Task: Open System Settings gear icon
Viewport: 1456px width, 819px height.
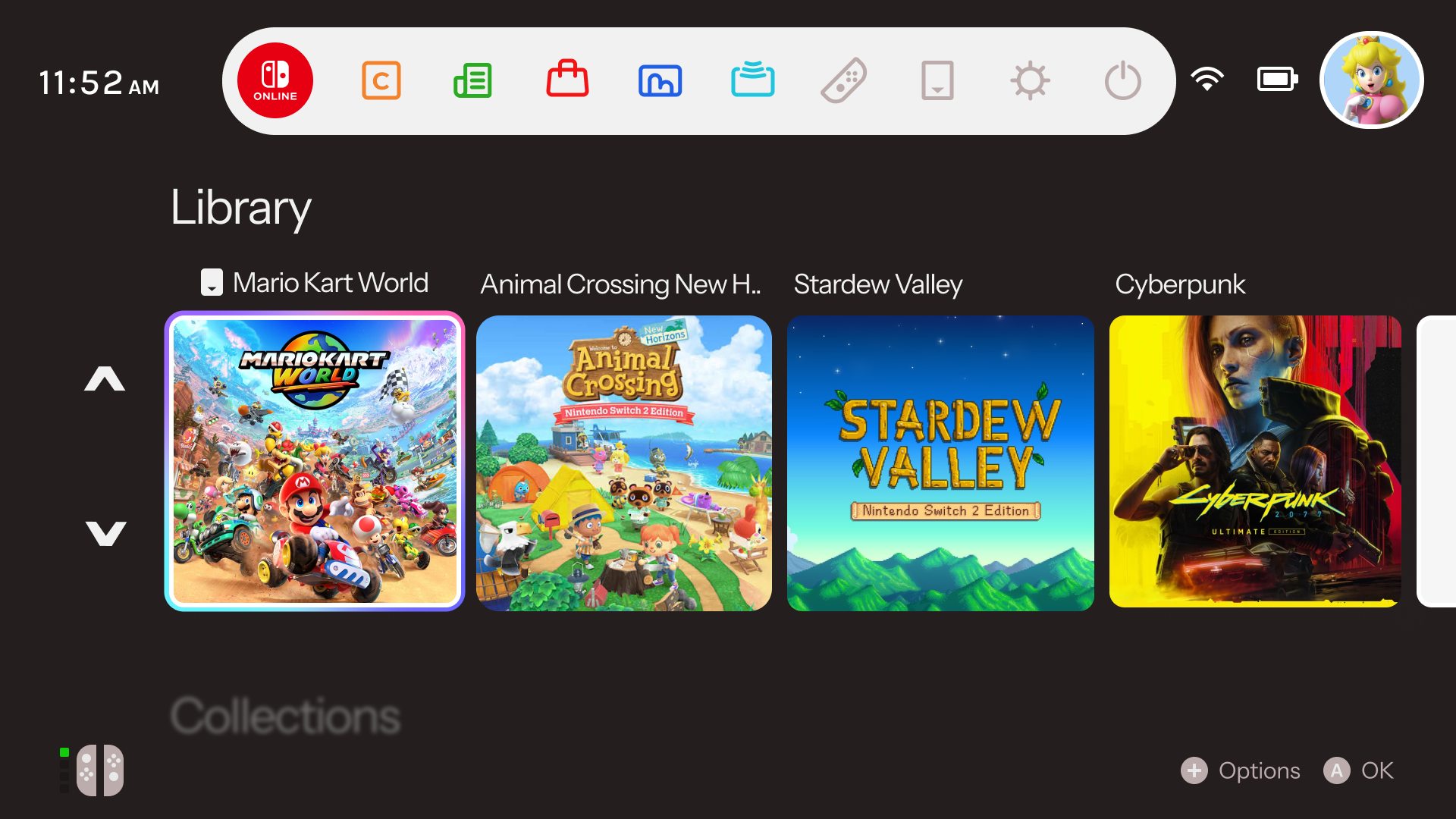Action: click(1030, 80)
